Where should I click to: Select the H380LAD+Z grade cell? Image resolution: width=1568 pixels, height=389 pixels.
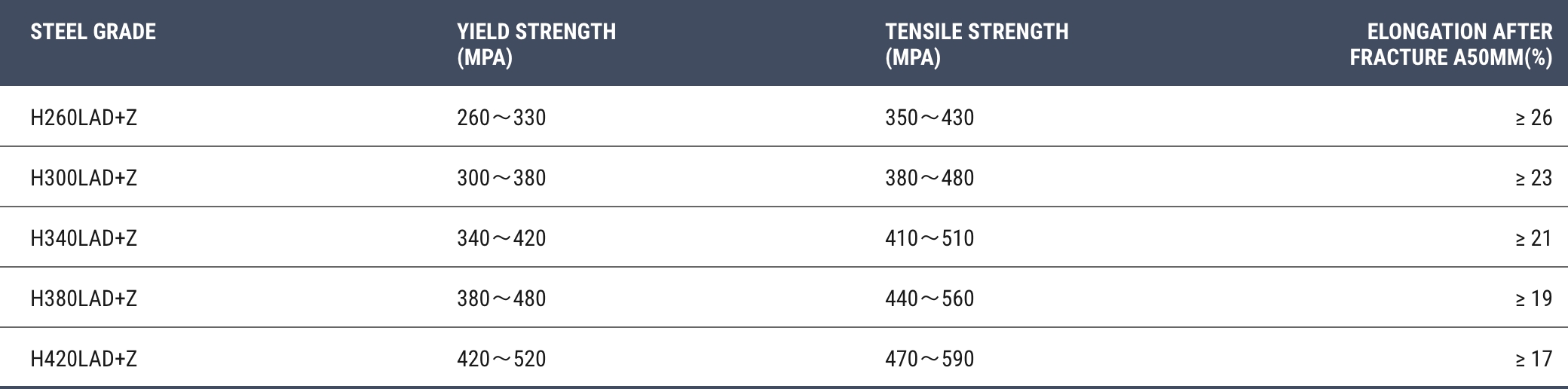84,299
